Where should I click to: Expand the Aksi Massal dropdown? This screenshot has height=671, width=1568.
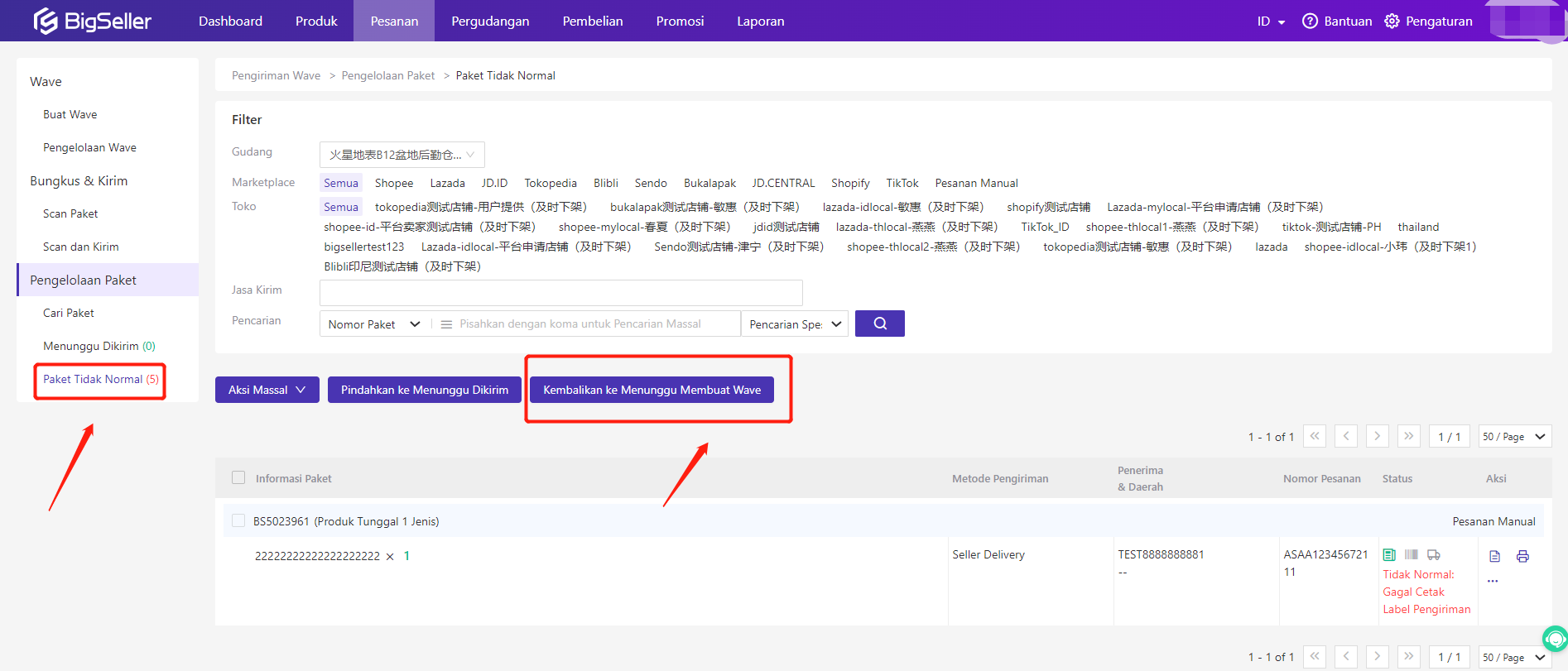(x=267, y=390)
